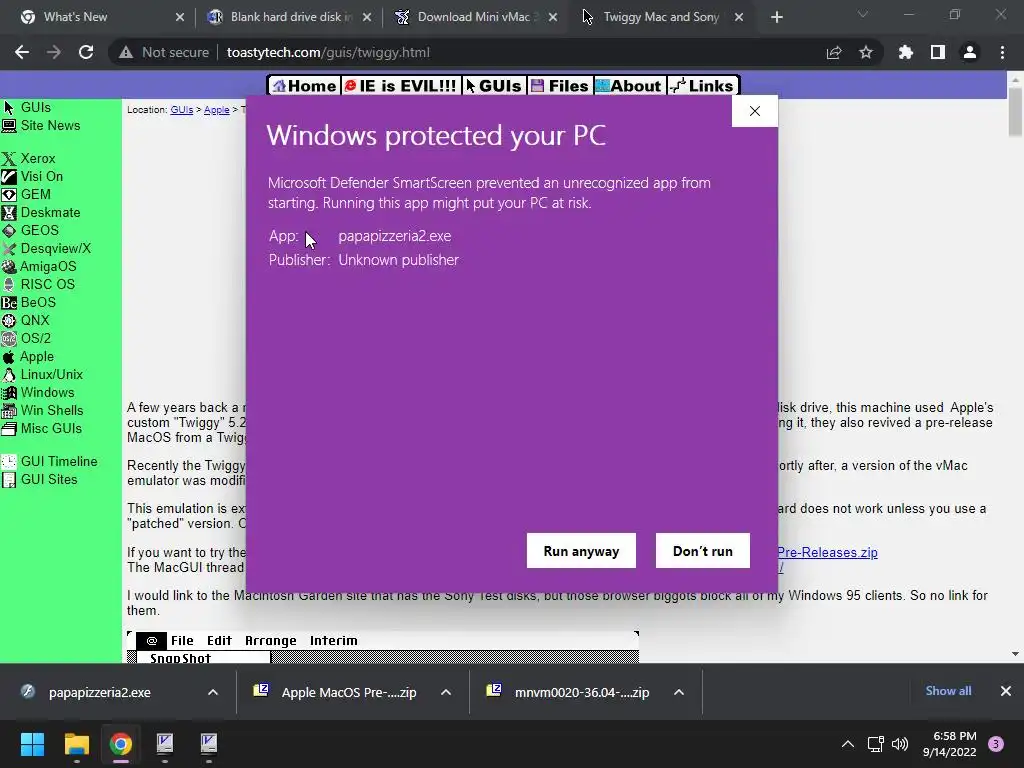Open IE is EVIL!!! nav item
This screenshot has width=1024, height=768.
(400, 86)
